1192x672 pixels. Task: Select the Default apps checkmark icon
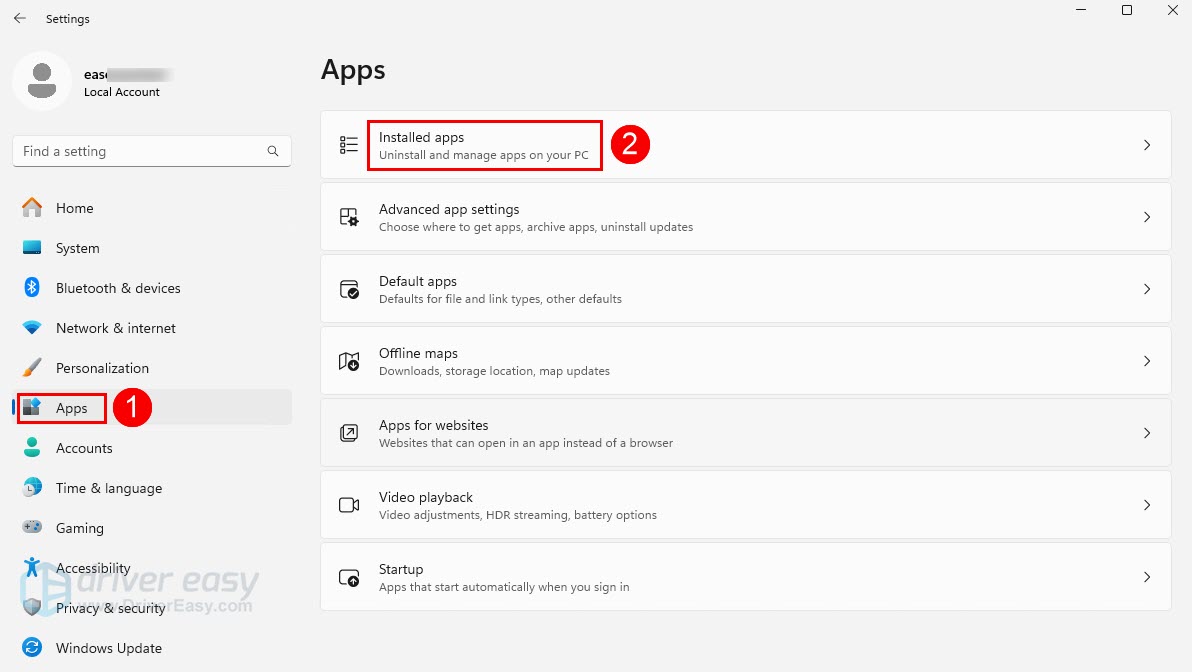click(348, 288)
